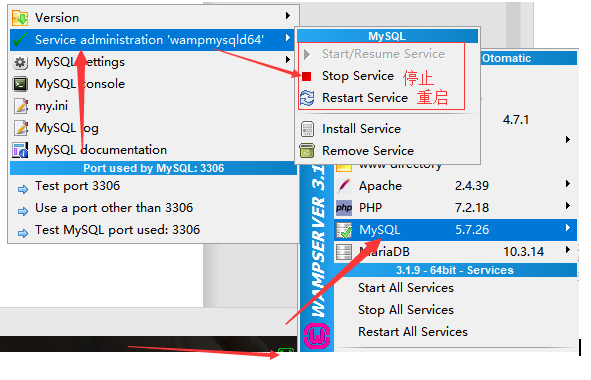
Task: Click the green checkmark beside Service administration
Action: click(20, 40)
